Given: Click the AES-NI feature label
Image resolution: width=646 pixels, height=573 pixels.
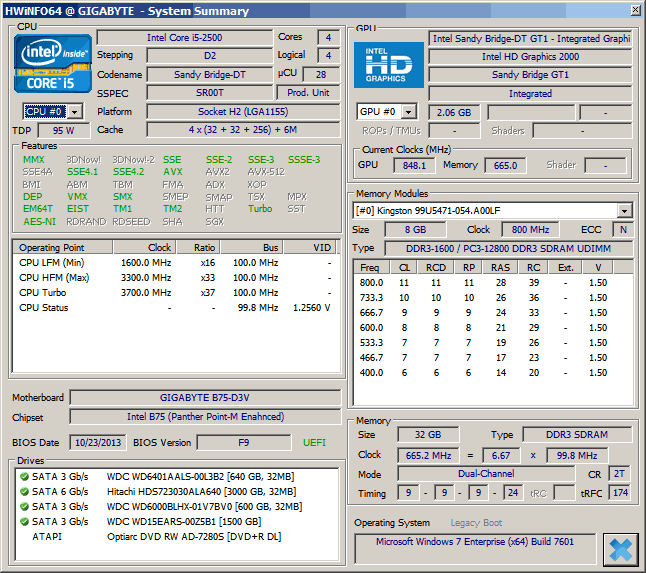Looking at the screenshot, I should [x=39, y=222].
